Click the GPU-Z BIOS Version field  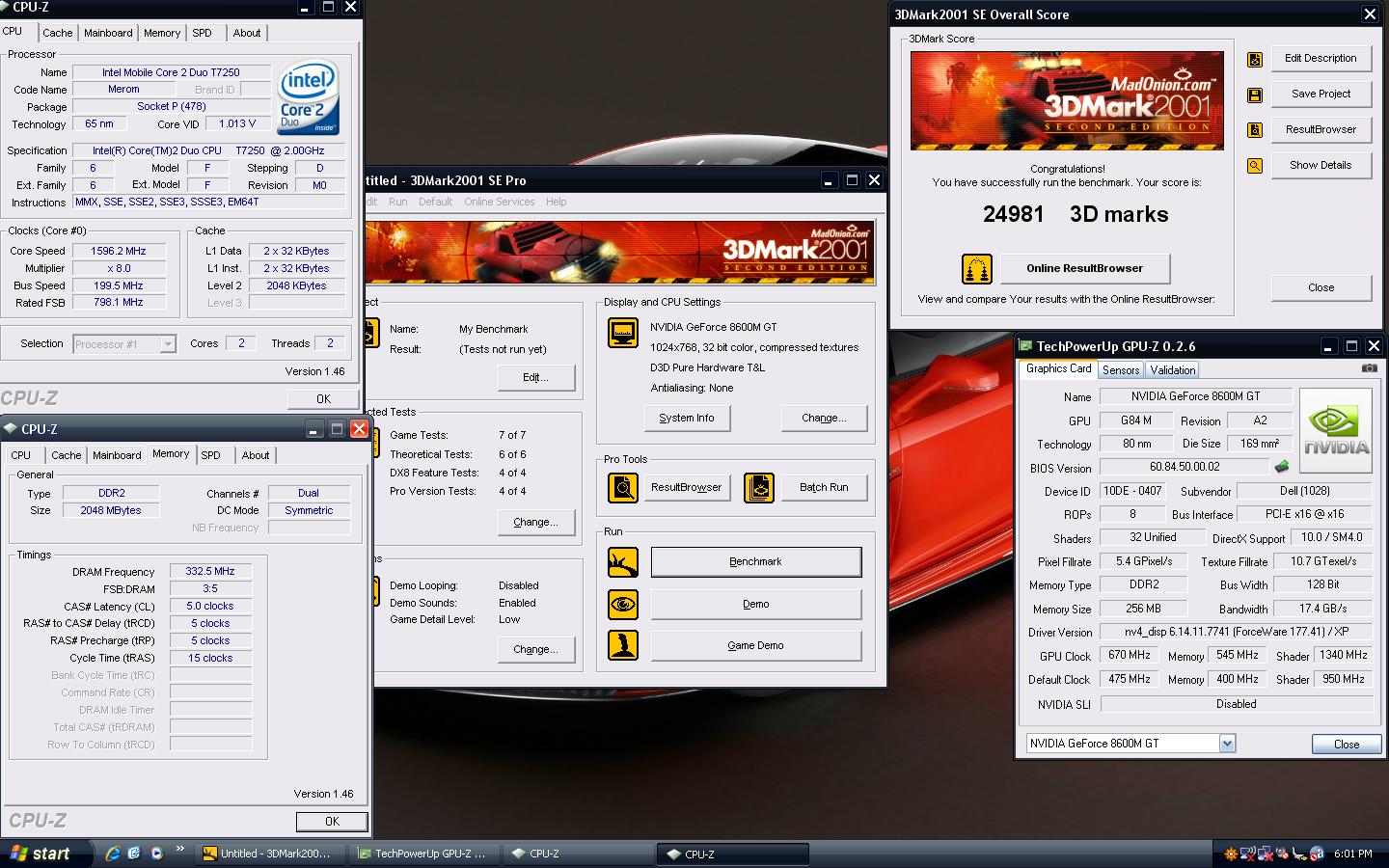click(1185, 468)
